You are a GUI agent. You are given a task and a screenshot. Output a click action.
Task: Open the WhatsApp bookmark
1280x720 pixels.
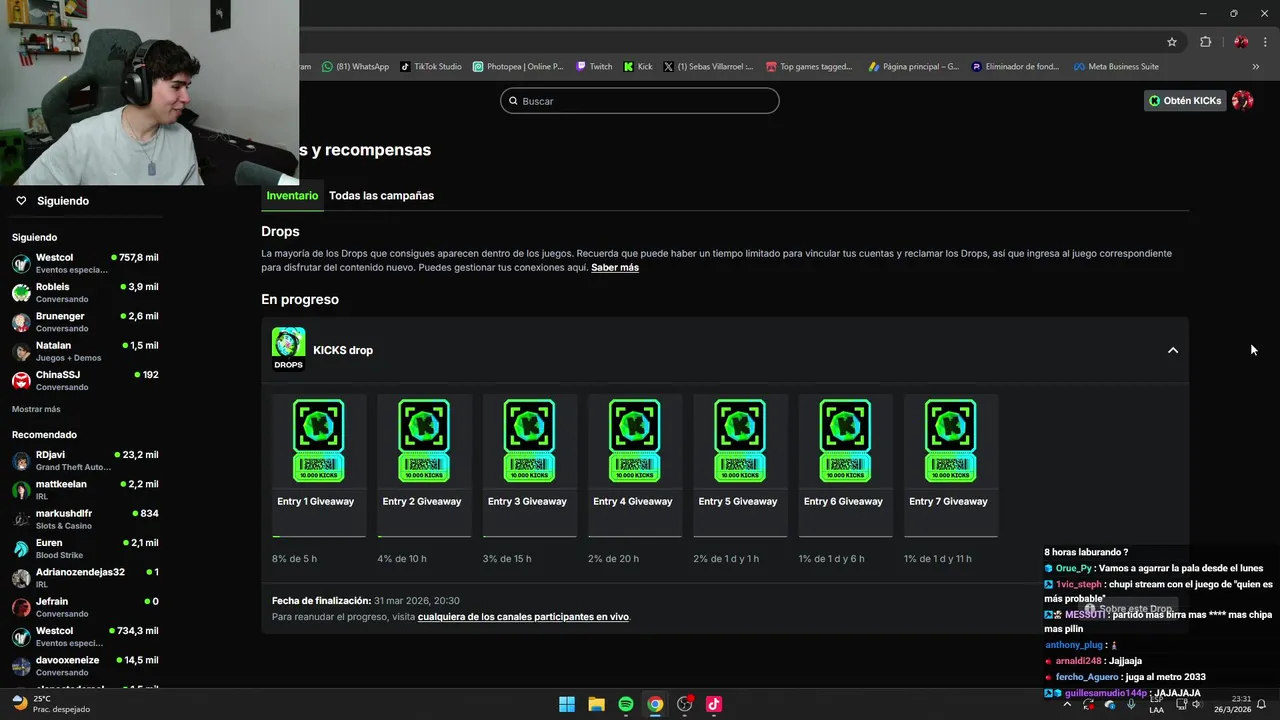355,67
